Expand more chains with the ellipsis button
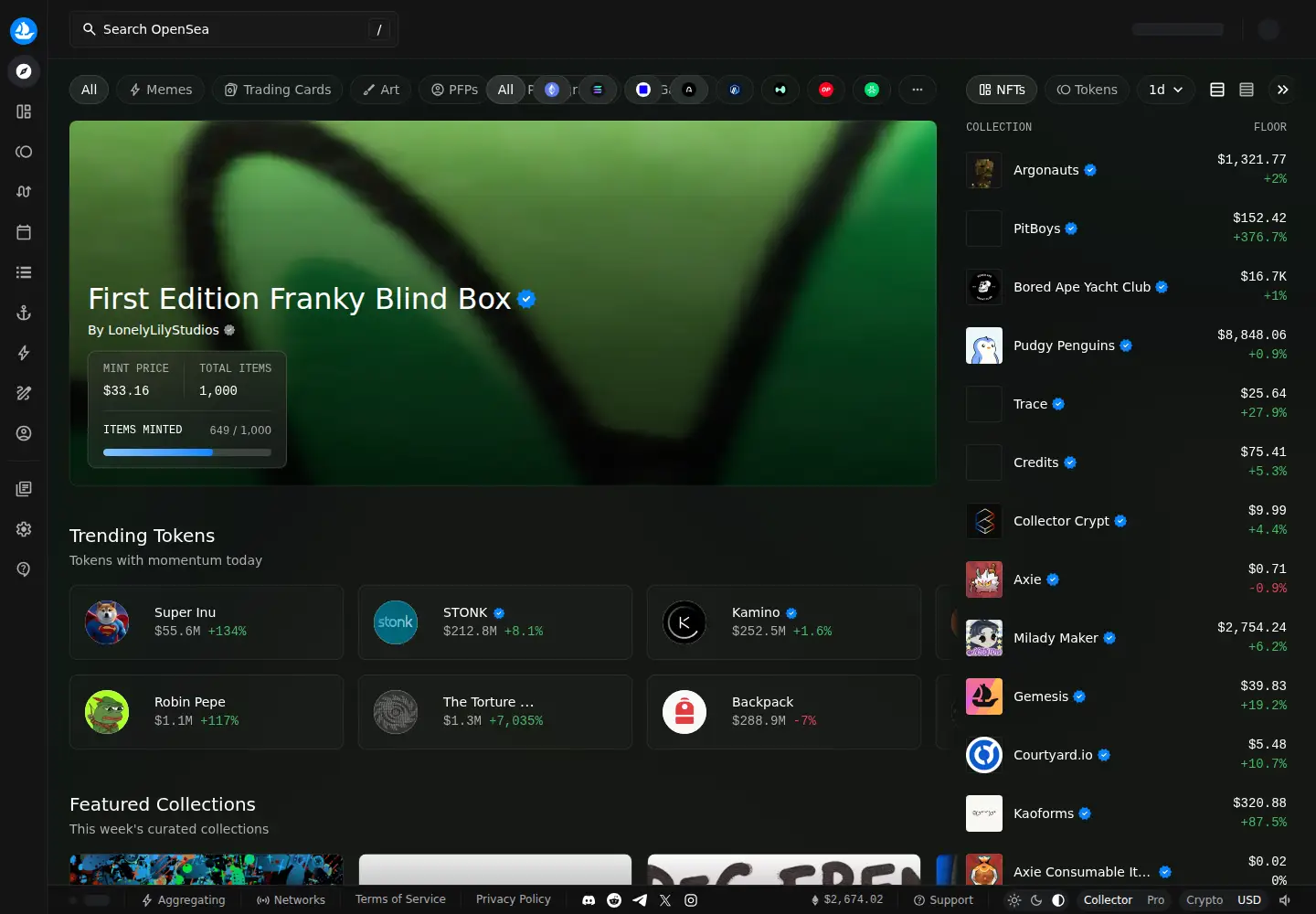The image size is (1316, 914). pos(918,90)
